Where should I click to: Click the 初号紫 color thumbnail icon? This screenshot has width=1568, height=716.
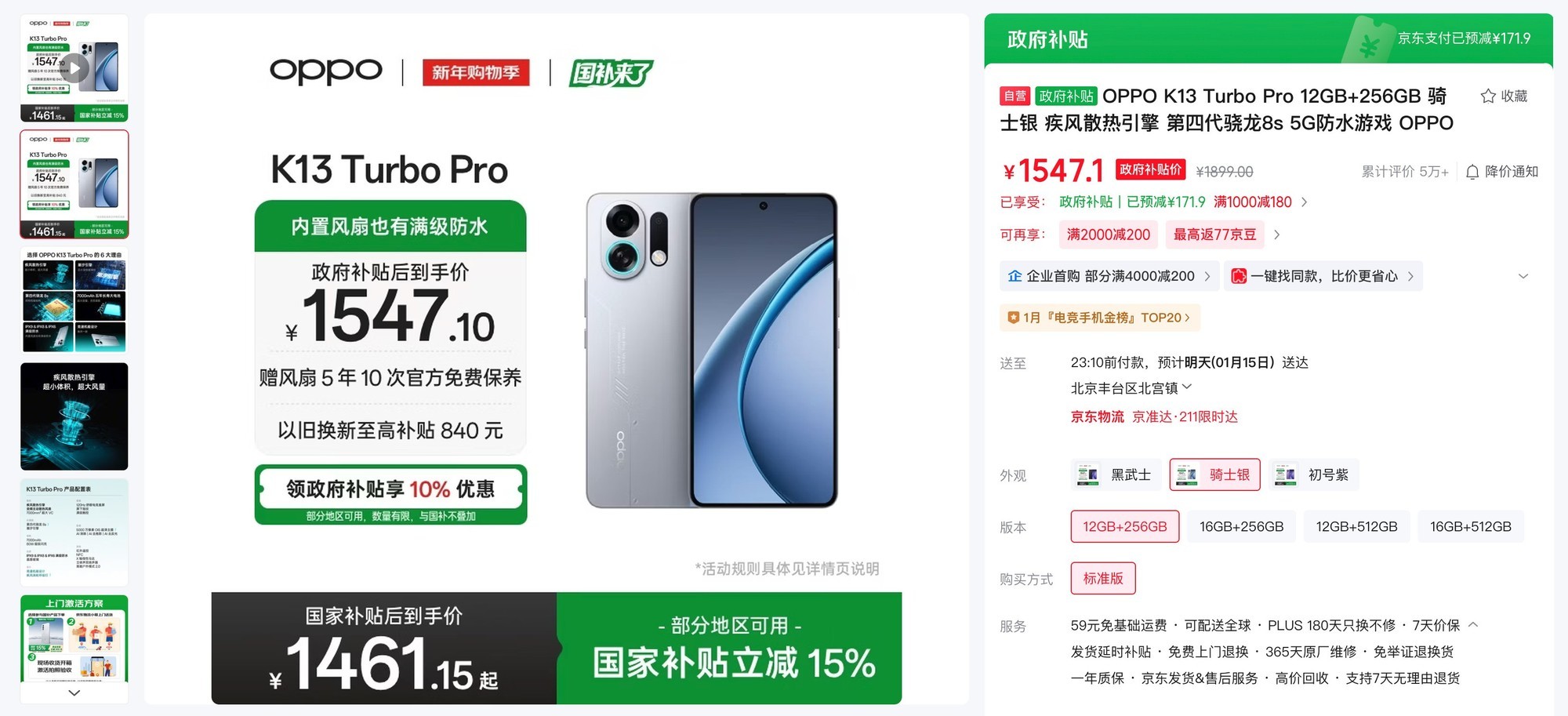1285,474
